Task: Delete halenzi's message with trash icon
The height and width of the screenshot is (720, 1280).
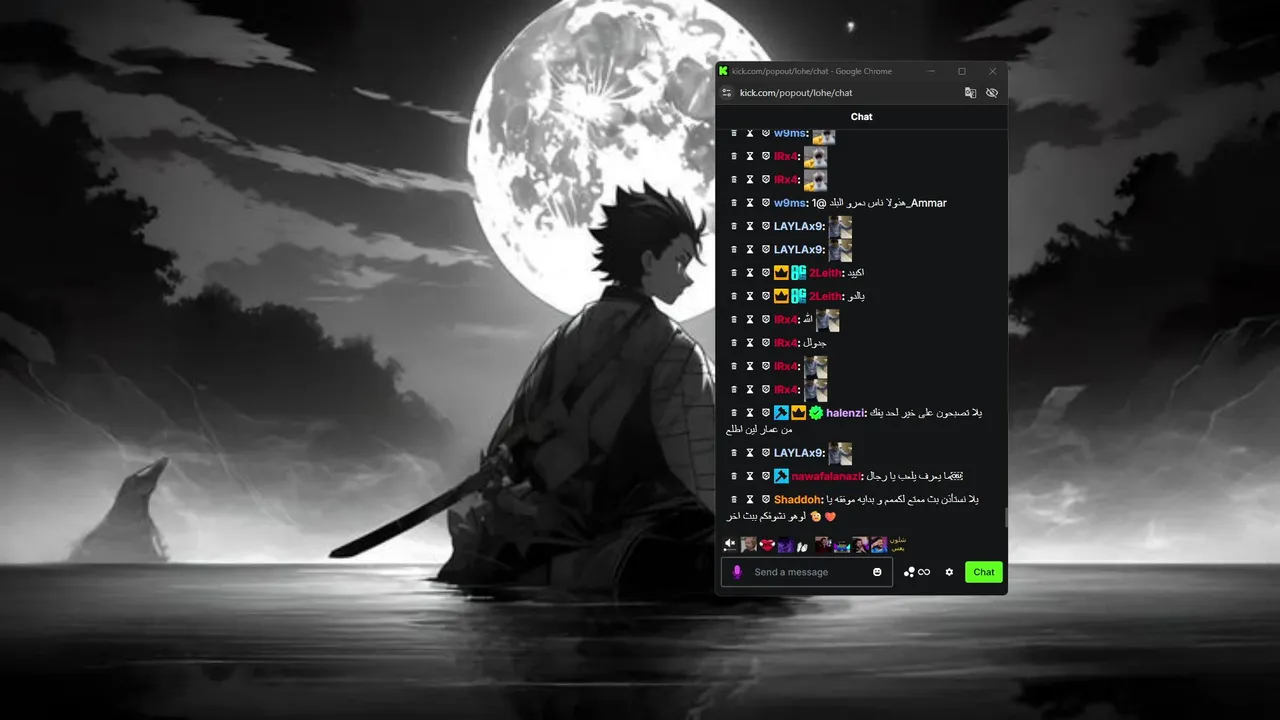Action: (x=733, y=413)
